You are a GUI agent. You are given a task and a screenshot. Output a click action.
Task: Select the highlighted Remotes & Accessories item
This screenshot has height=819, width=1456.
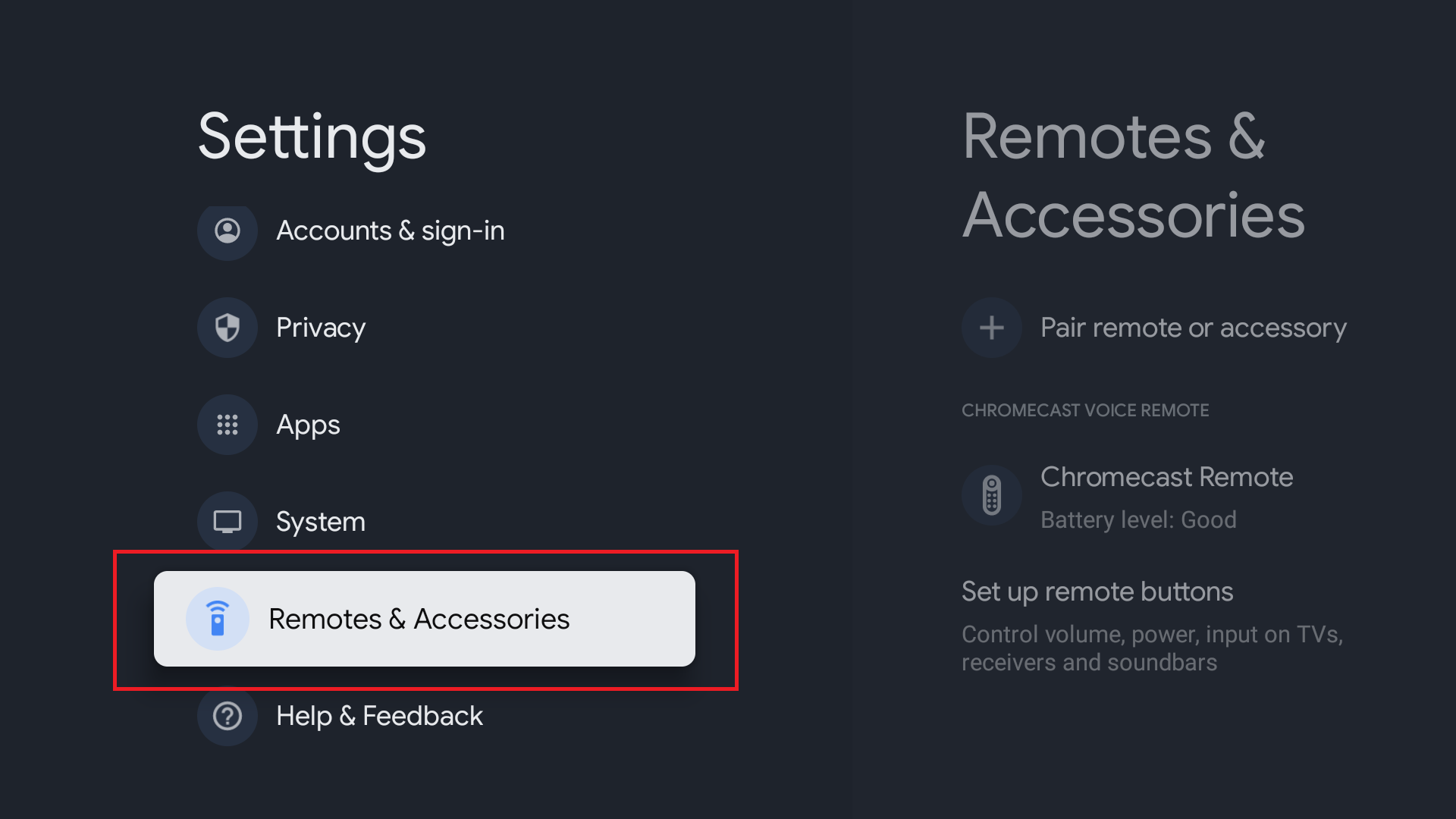tap(419, 619)
